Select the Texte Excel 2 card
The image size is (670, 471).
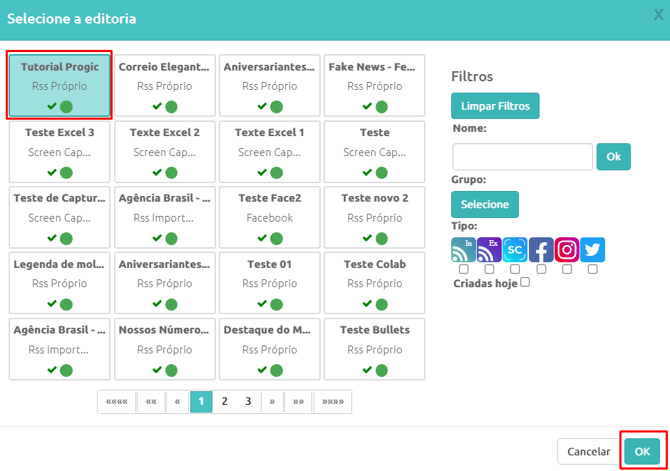[x=165, y=151]
